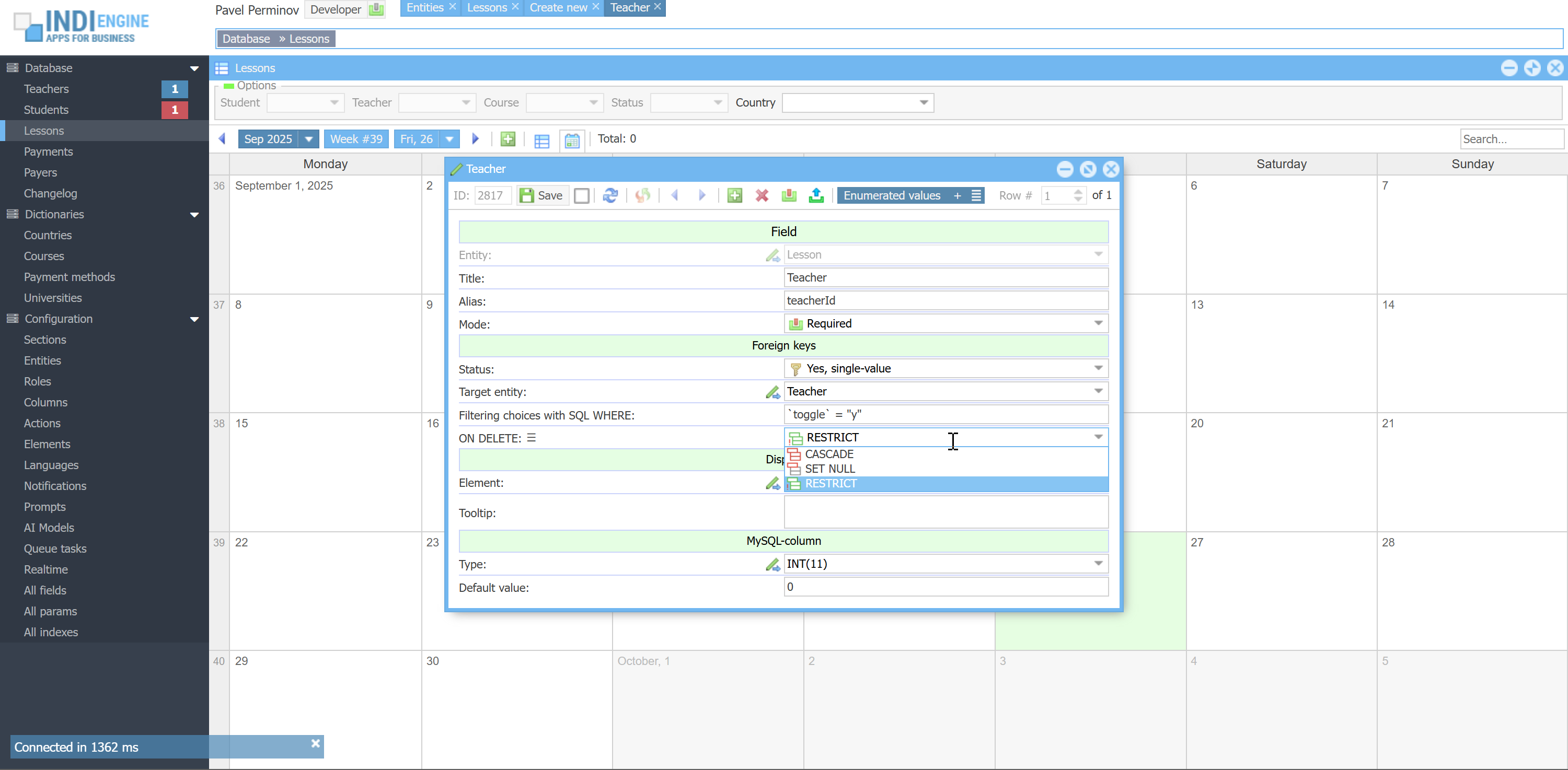Click the Default value input field
The width and height of the screenshot is (1568, 770).
point(946,587)
